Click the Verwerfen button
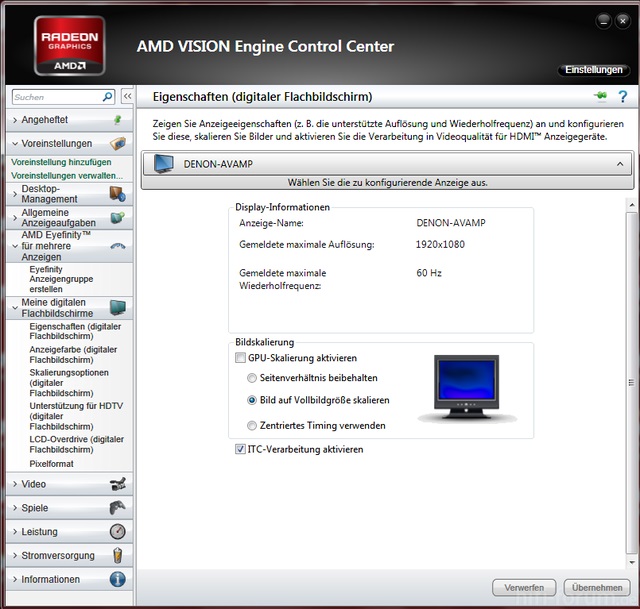 pos(524,588)
